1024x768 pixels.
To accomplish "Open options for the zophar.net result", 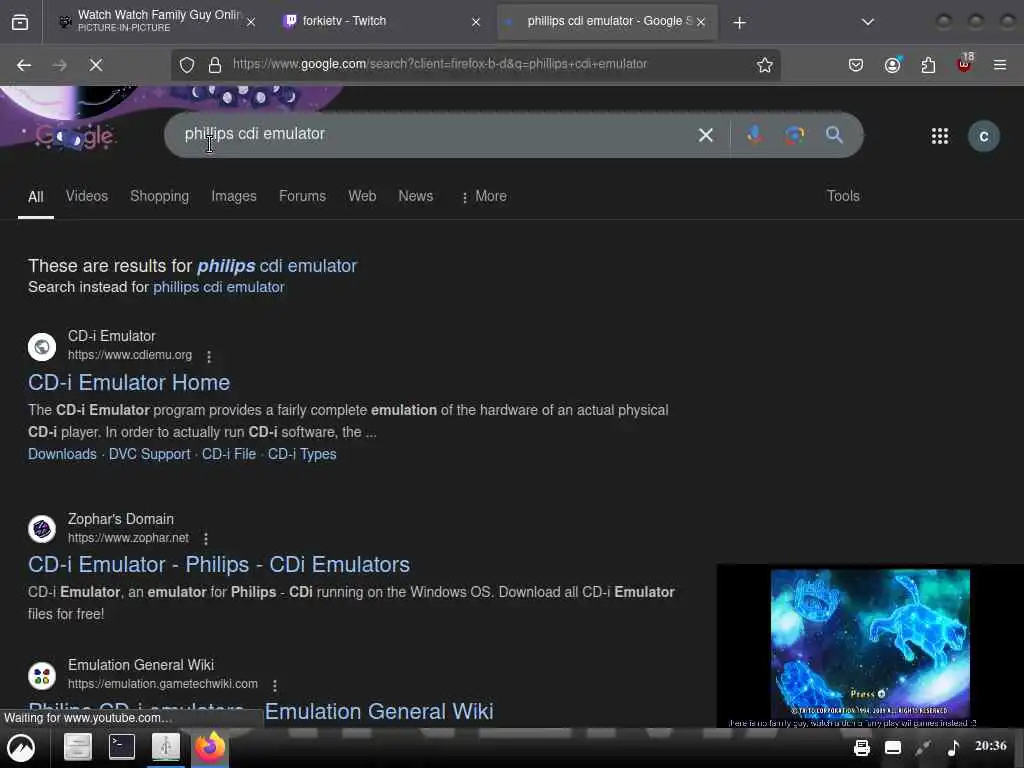I will coord(206,539).
